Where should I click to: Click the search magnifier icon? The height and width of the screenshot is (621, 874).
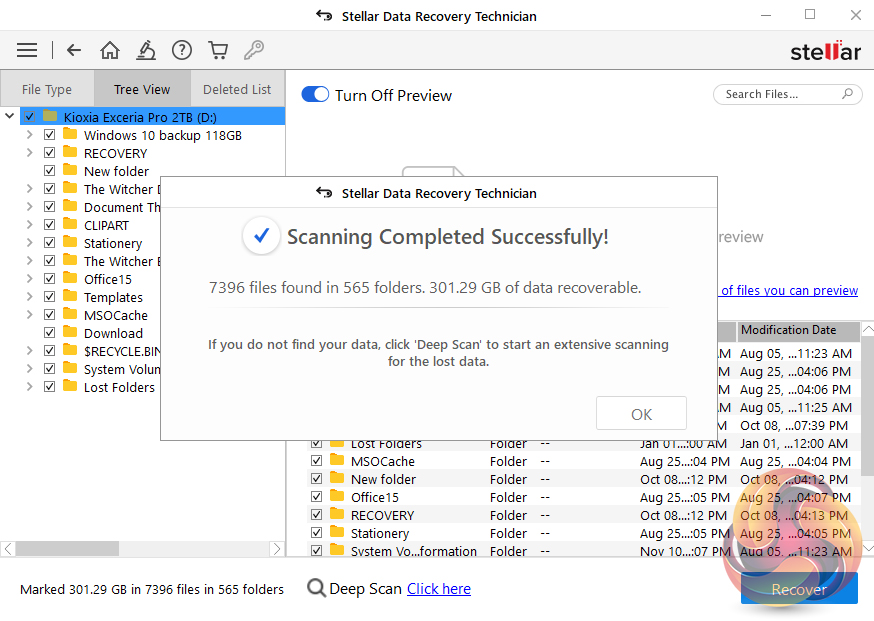847,94
